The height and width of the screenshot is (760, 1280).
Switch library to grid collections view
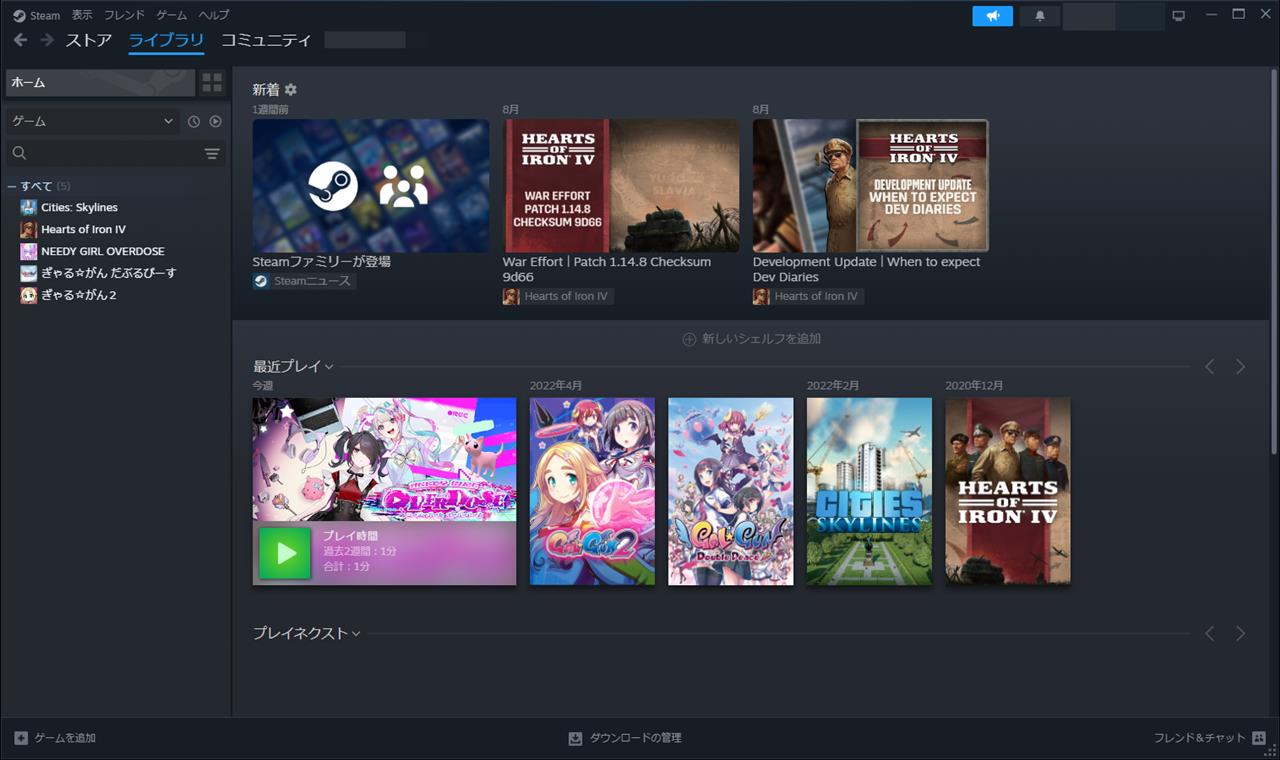(212, 83)
